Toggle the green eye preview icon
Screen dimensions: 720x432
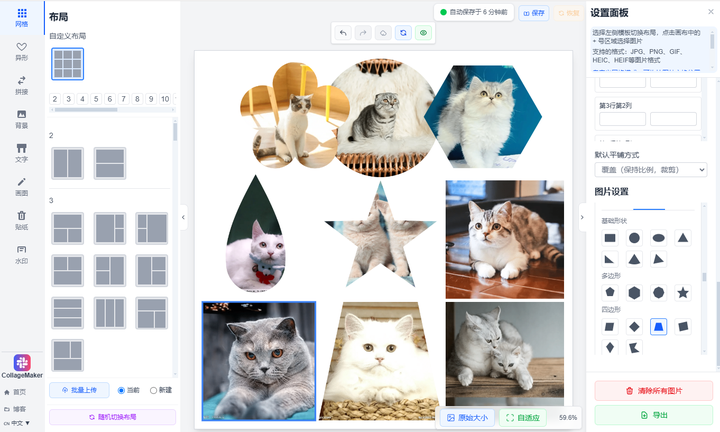[423, 33]
